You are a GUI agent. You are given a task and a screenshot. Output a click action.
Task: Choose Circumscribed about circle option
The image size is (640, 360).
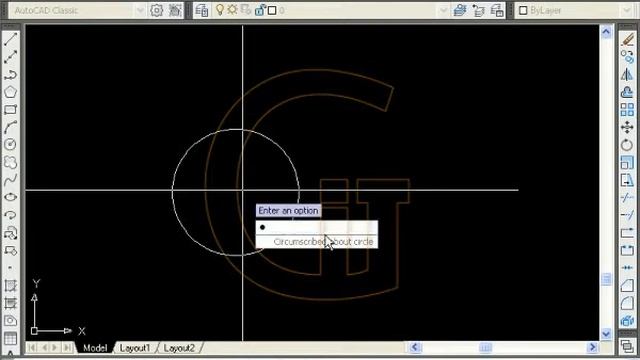pyautogui.click(x=317, y=242)
